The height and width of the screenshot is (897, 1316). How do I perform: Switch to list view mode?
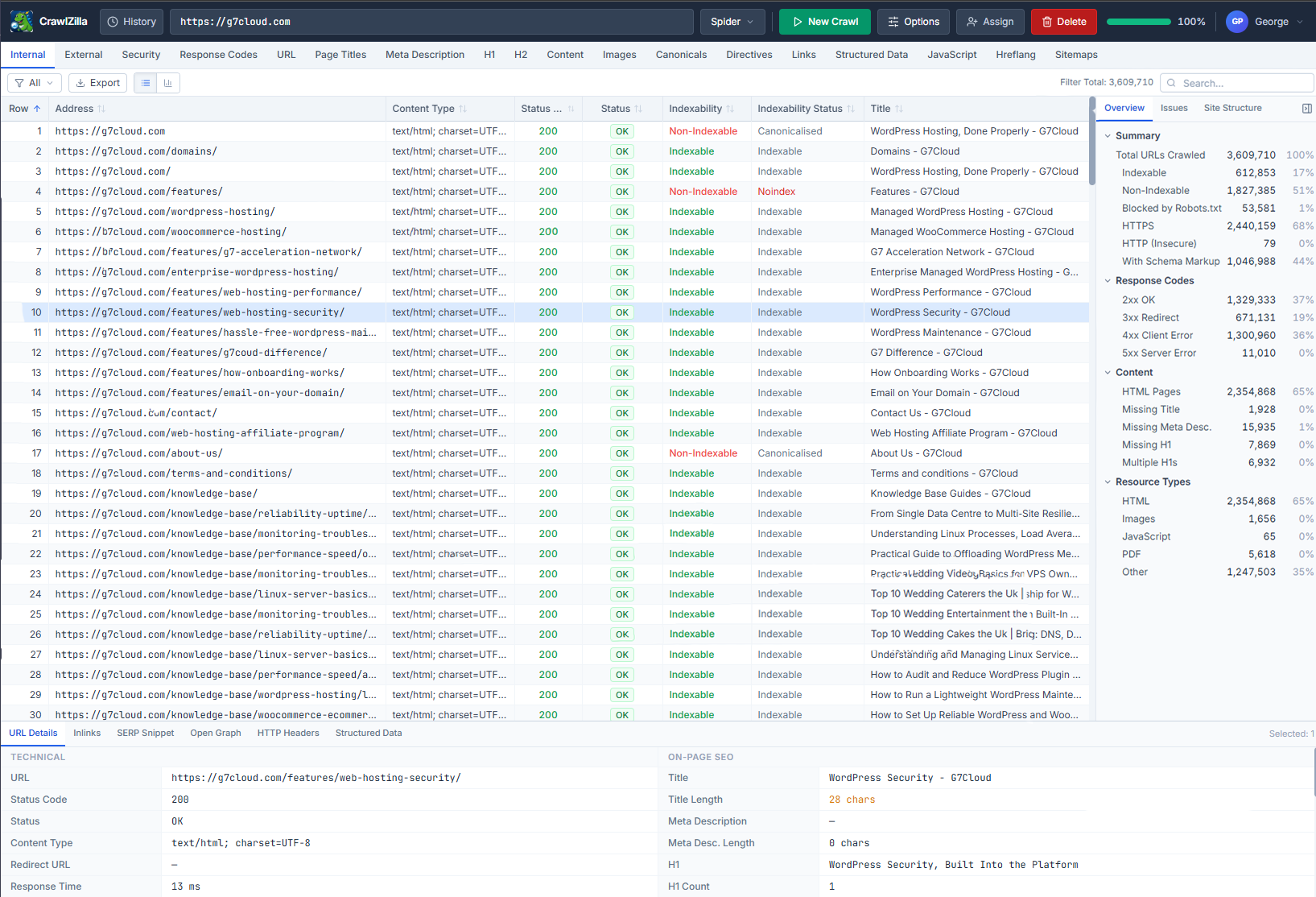coord(145,82)
